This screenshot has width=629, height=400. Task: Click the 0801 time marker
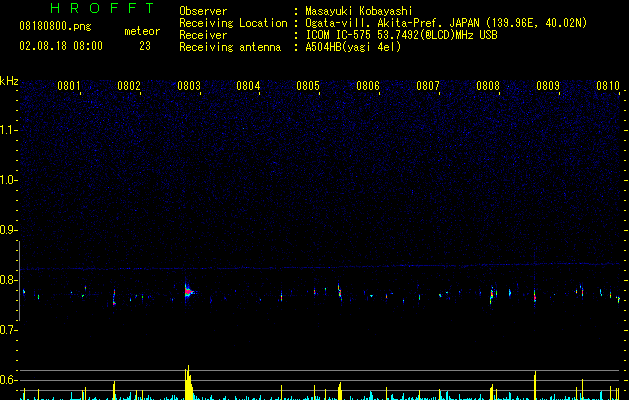point(69,86)
